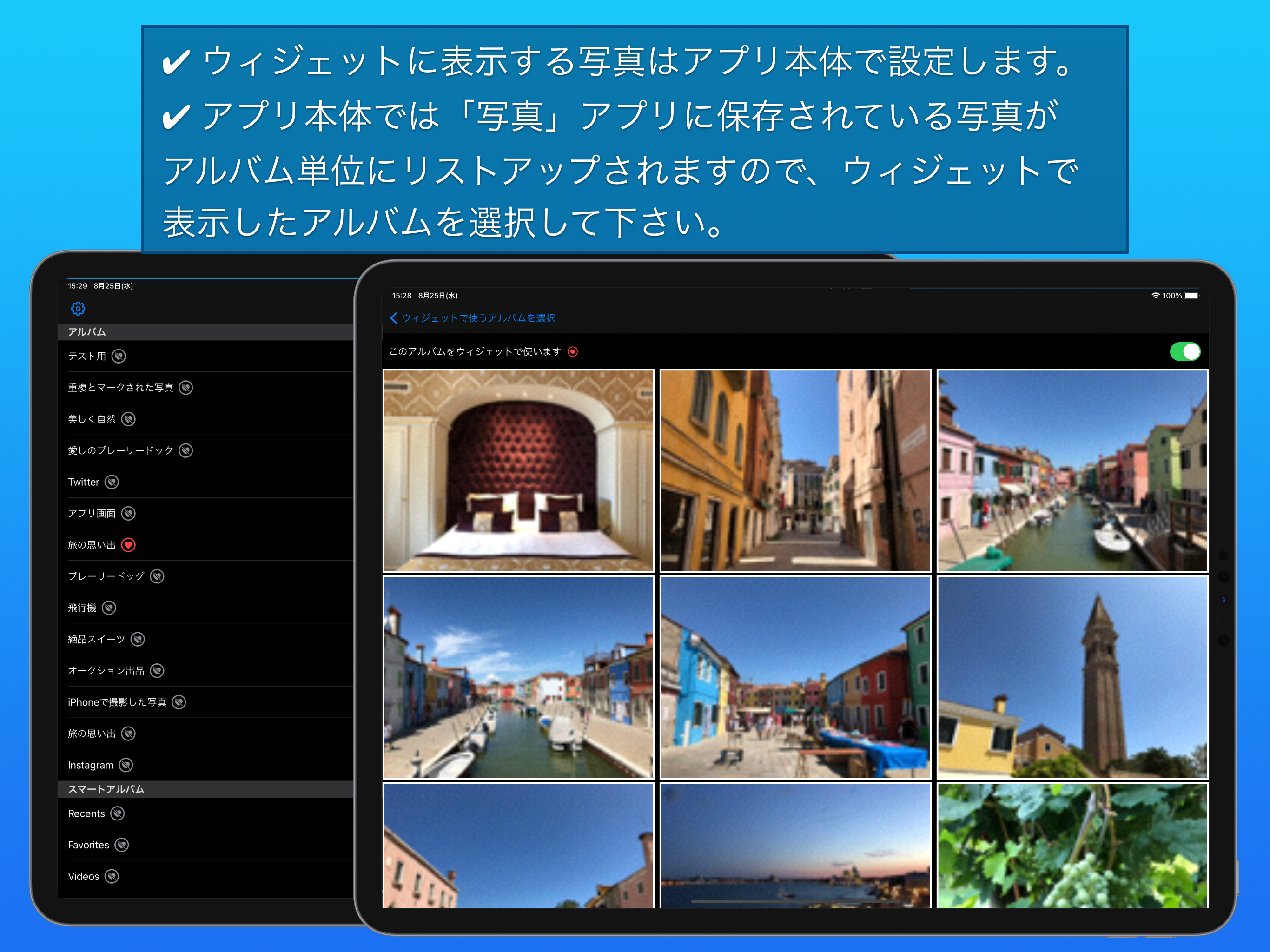The image size is (1270, 952).
Task: Tap ウィジェットで使うアルバムを選択 back link
Action: pyautogui.click(x=478, y=318)
